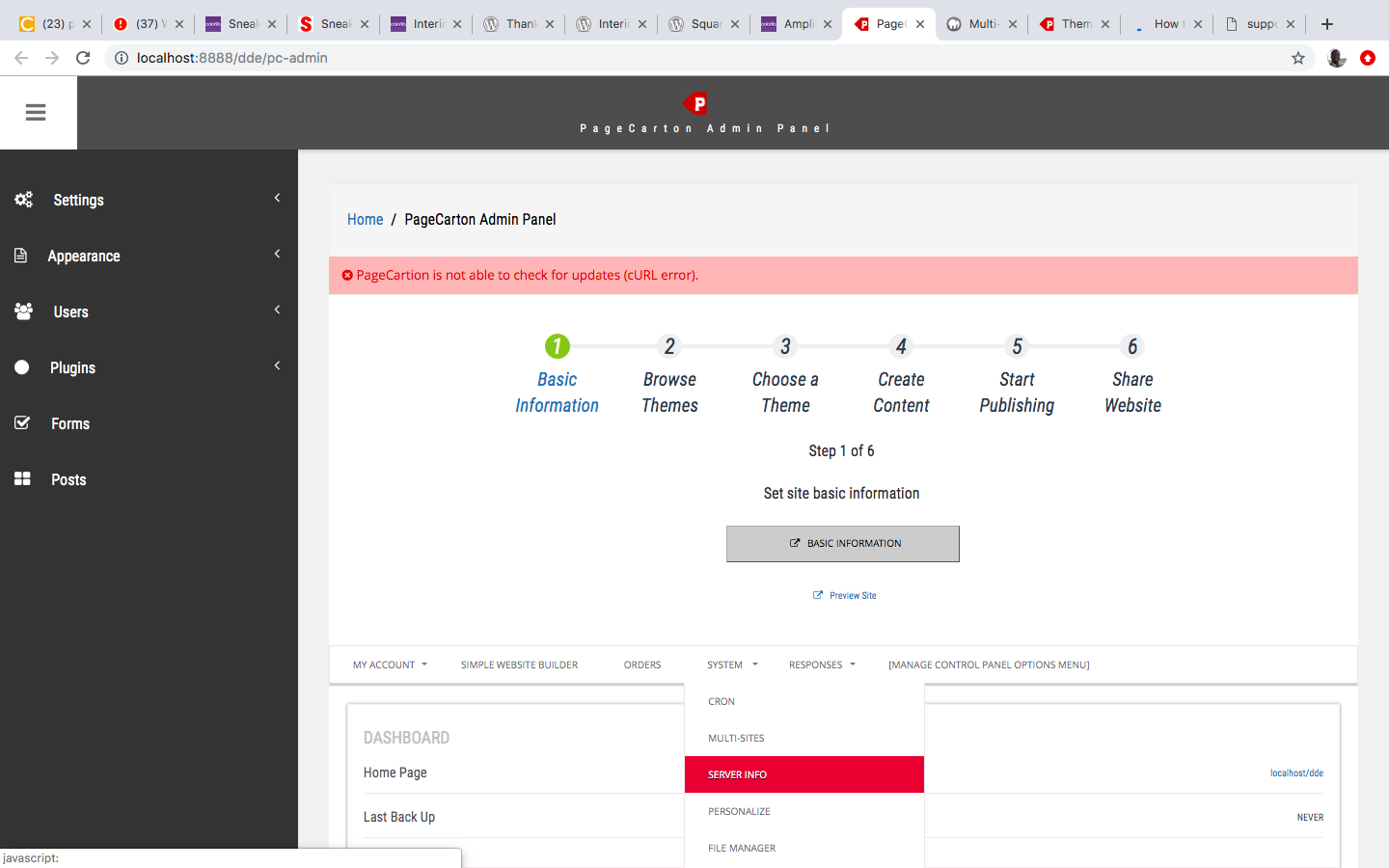
Task: Select File Manager from System menu
Action: tap(804, 848)
